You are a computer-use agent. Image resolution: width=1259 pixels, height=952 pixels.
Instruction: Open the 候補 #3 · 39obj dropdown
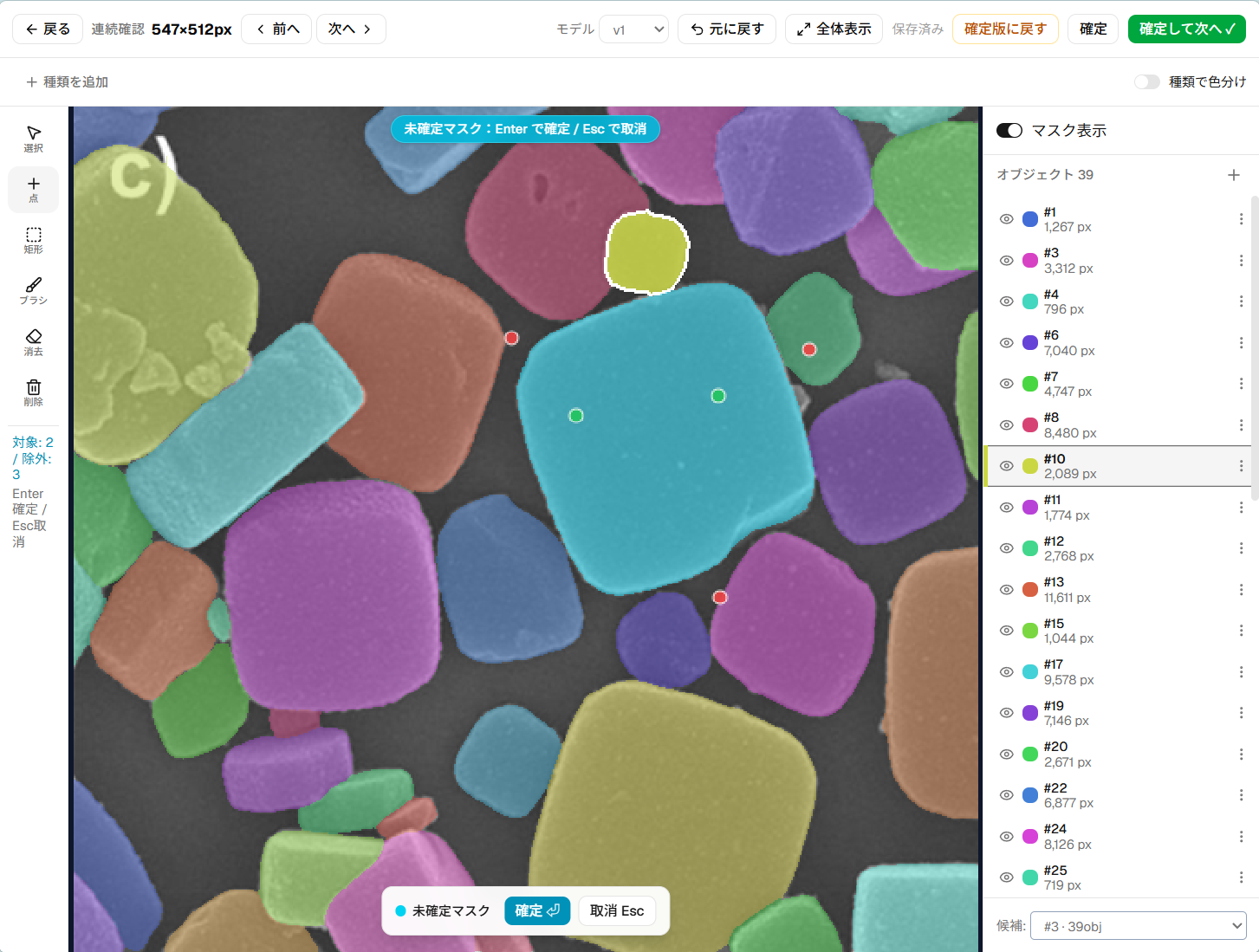[x=1138, y=926]
